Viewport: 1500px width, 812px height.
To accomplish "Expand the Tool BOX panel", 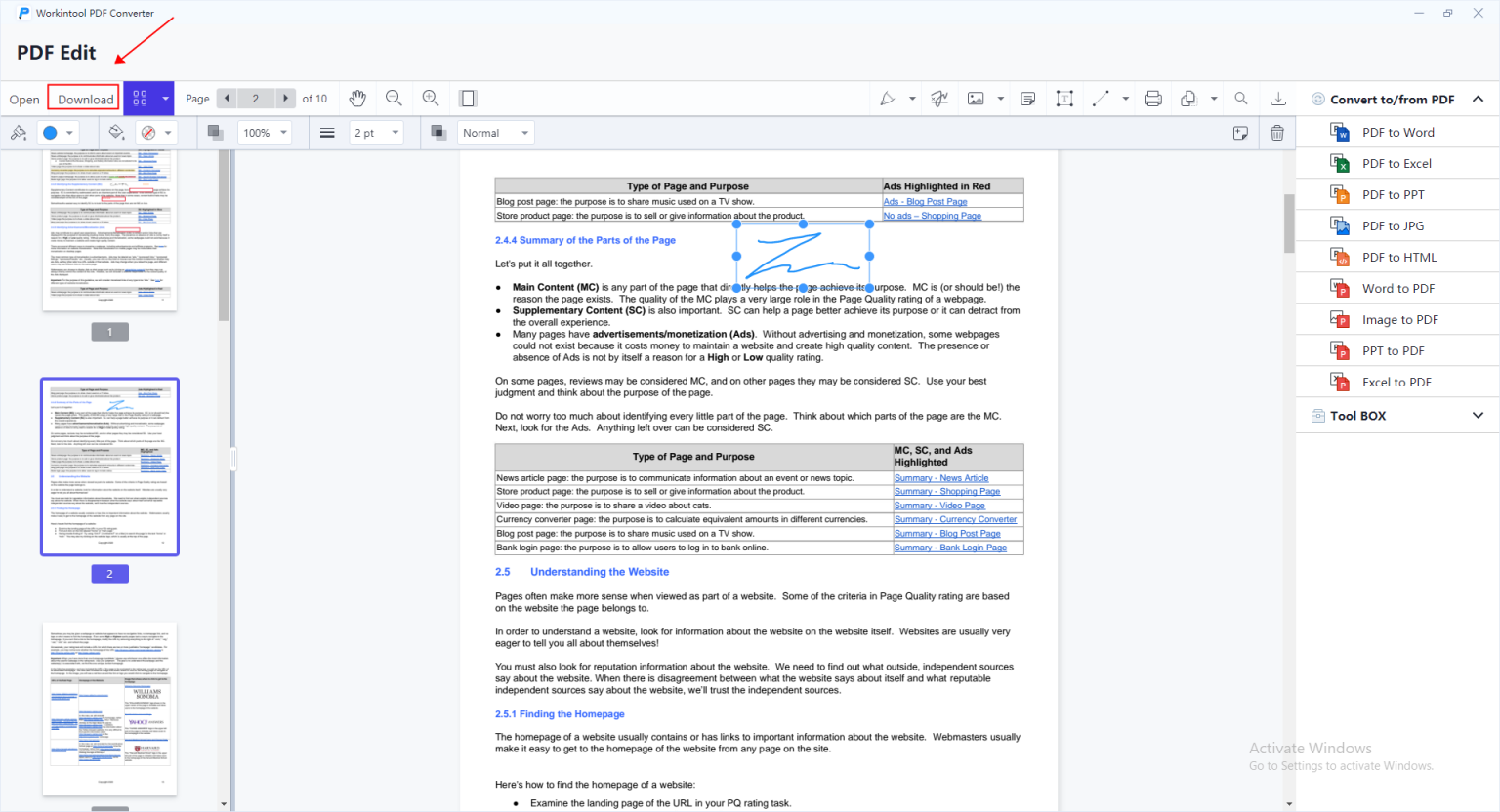I will [x=1478, y=415].
